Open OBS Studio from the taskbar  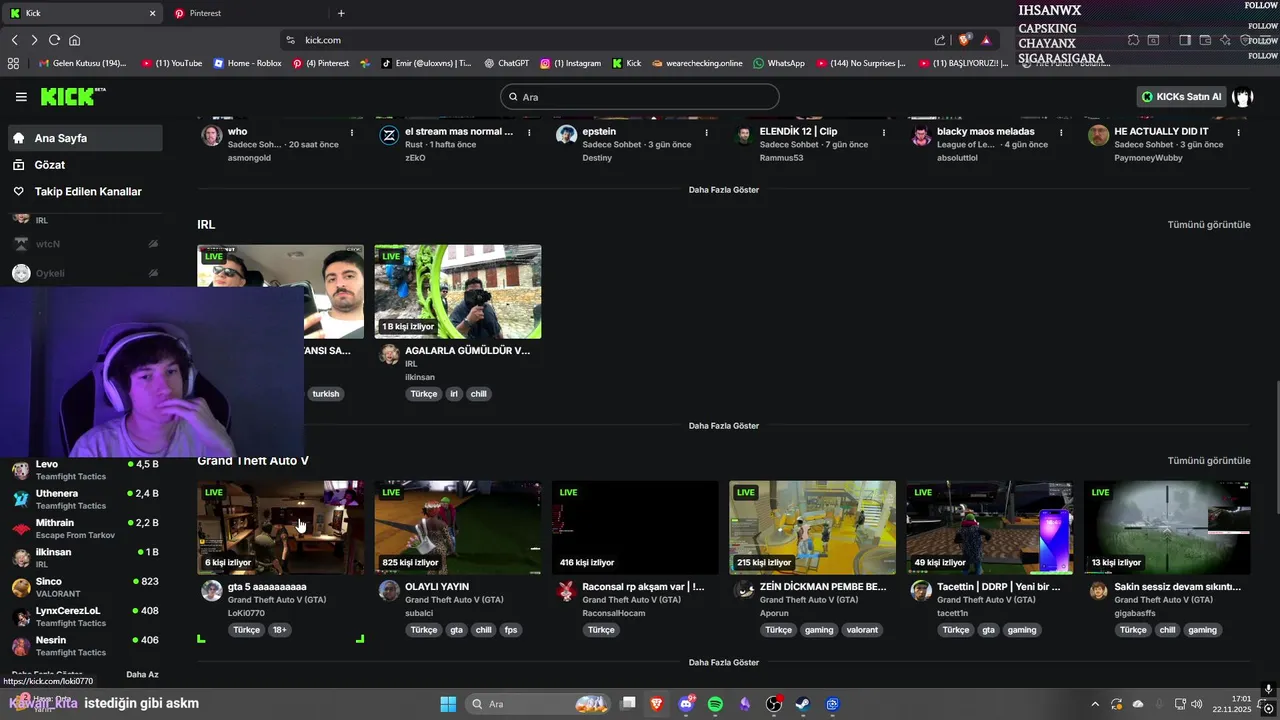774,704
